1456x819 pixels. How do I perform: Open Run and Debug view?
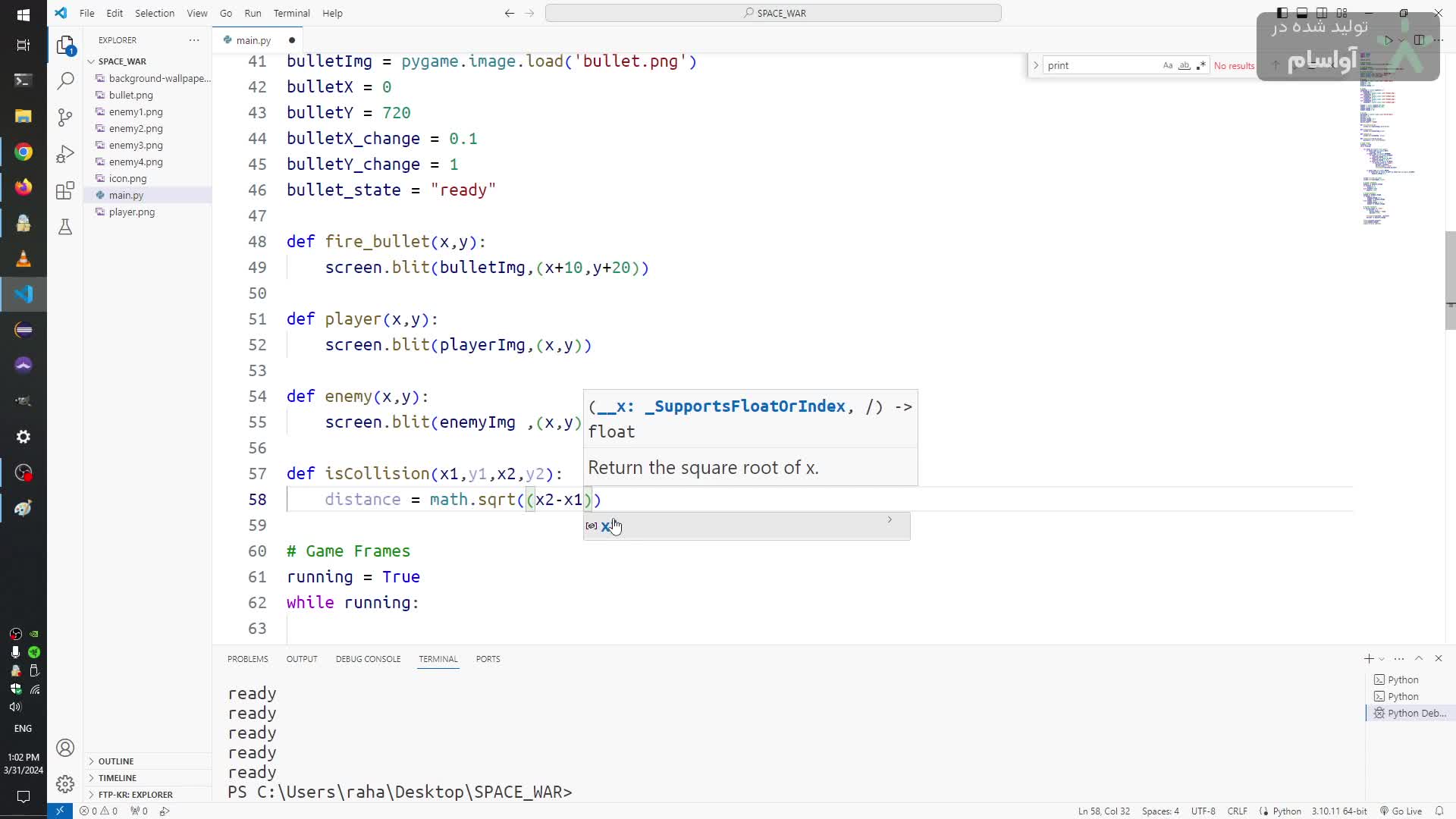66,154
